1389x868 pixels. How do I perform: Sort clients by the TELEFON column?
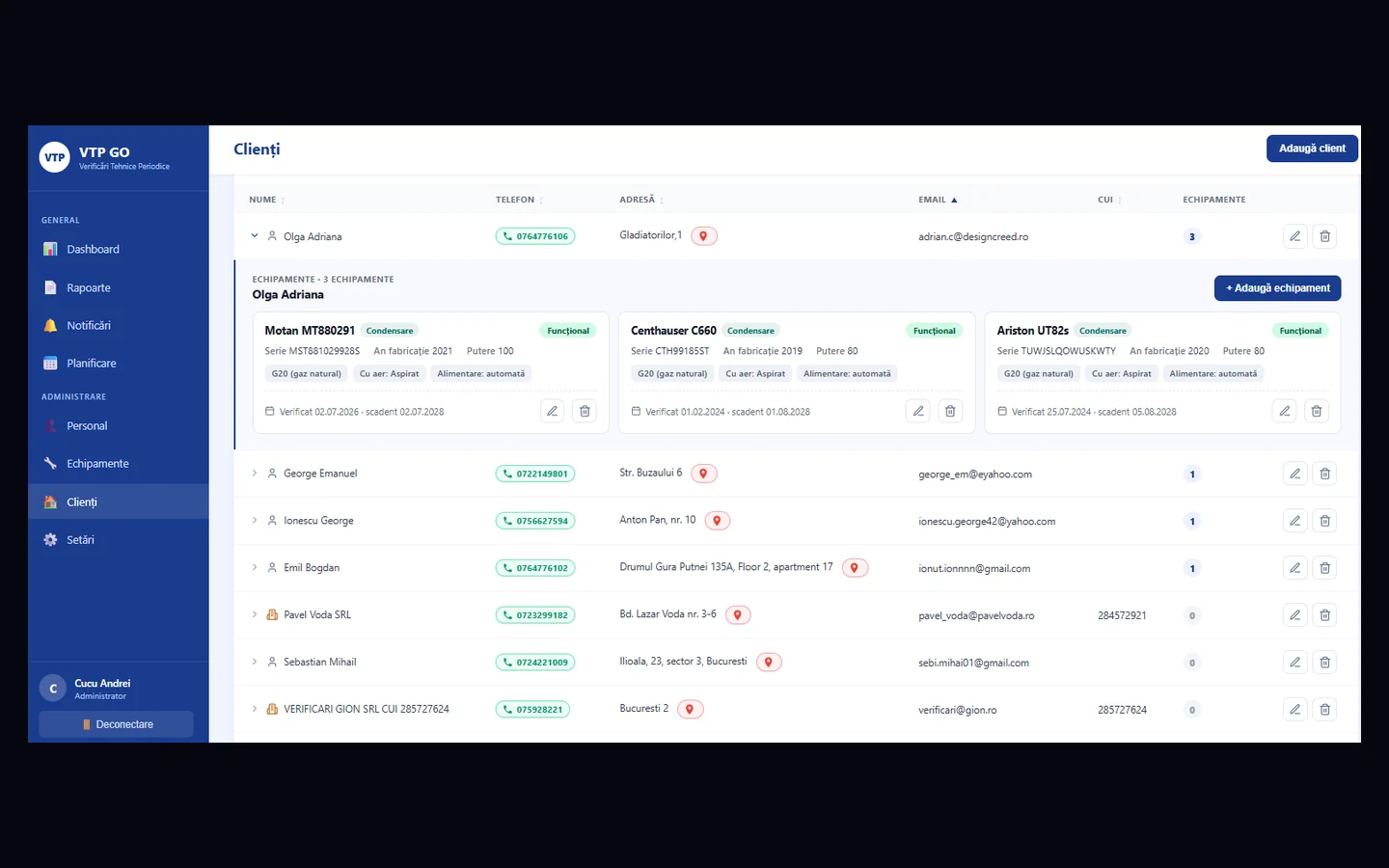520,200
